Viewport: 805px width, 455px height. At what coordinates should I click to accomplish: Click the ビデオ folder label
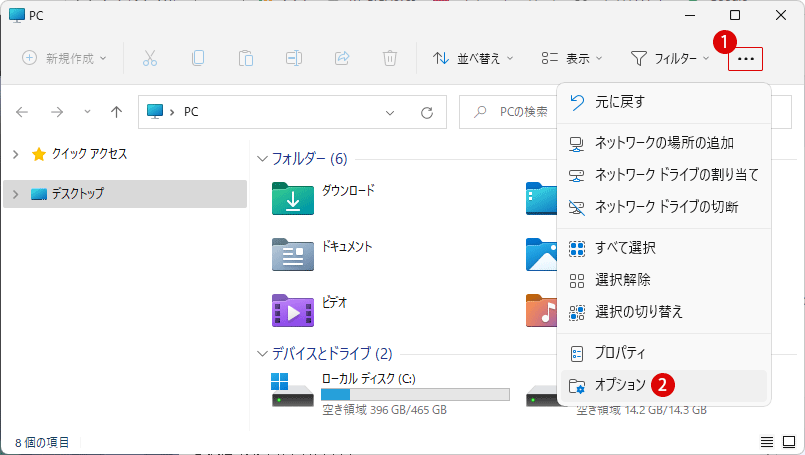pyautogui.click(x=334, y=302)
